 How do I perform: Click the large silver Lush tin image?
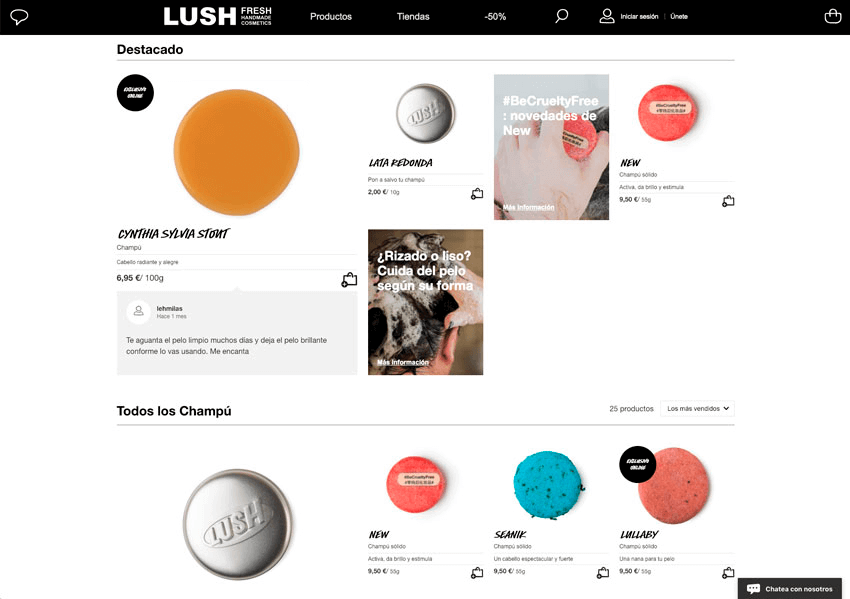[237, 524]
